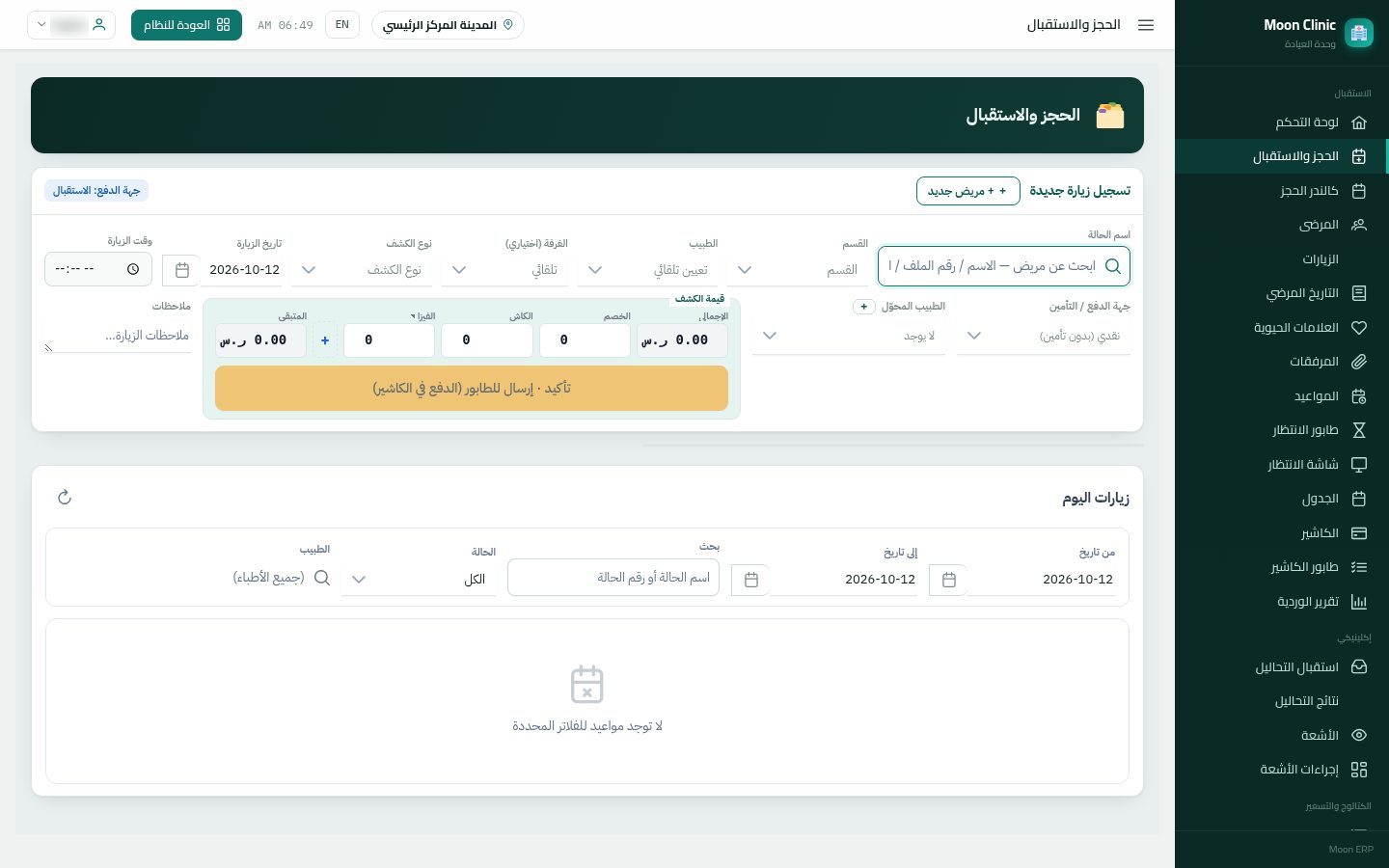
Task: Open المرضى patients page
Action: pos(1281,225)
